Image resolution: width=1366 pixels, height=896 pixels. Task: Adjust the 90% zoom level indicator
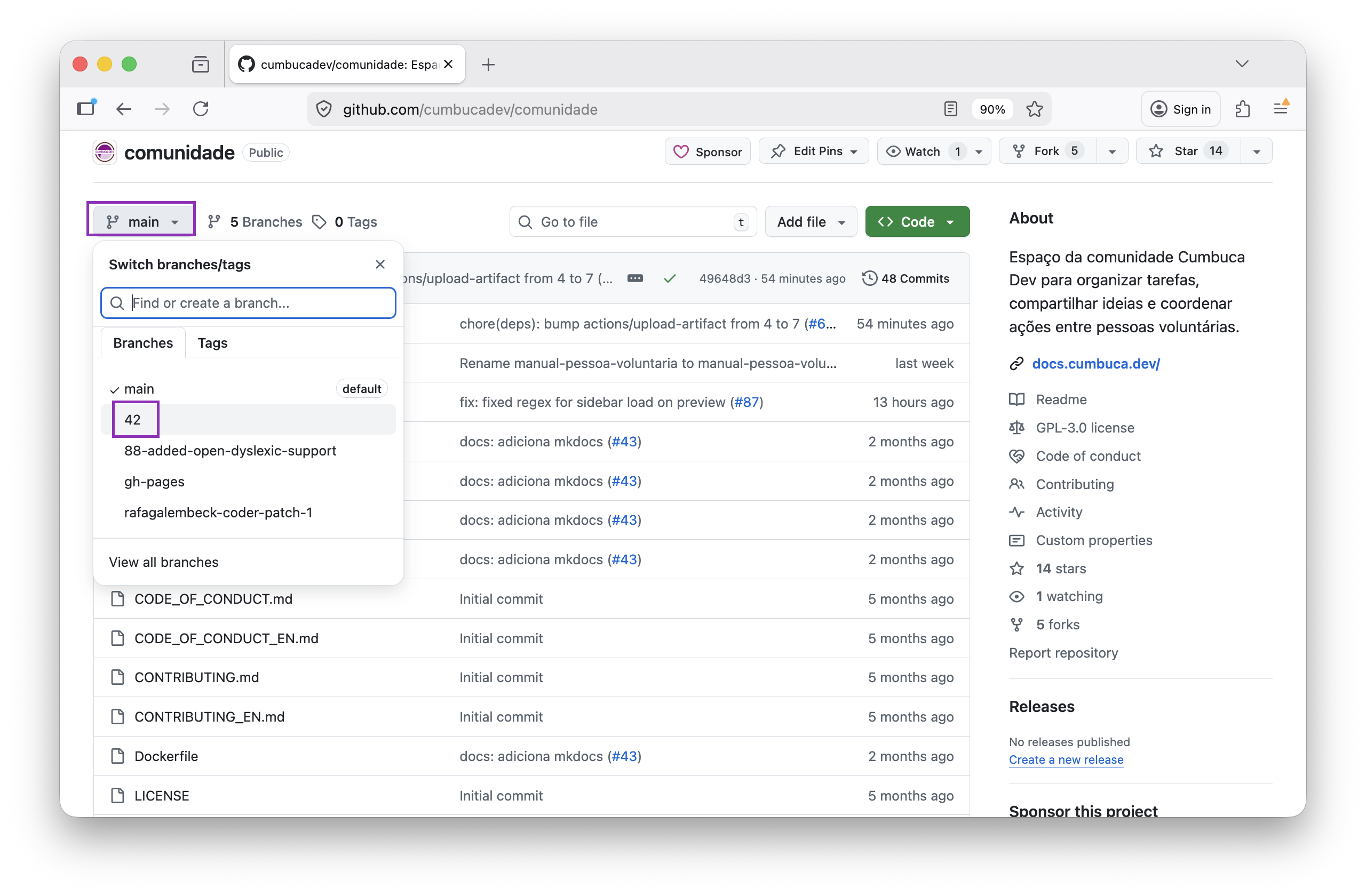pos(992,109)
